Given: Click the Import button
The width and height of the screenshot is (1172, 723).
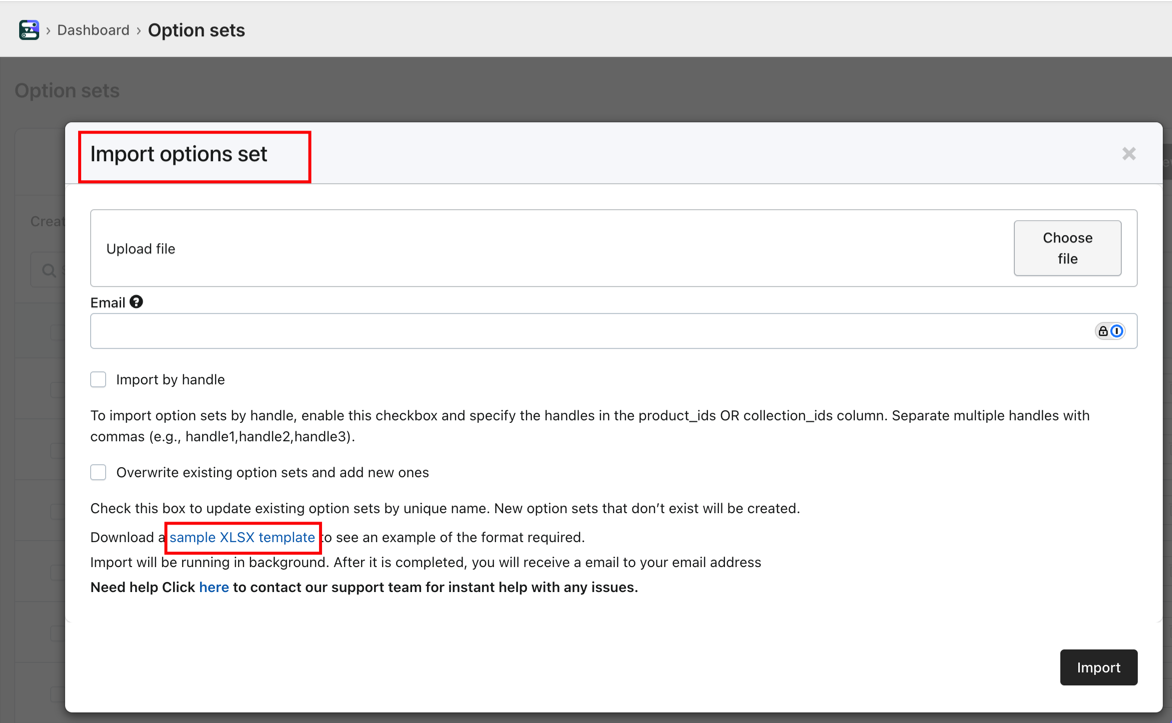Looking at the screenshot, I should click(x=1099, y=668).
